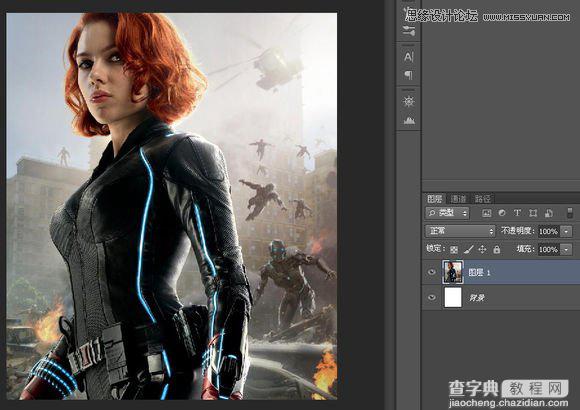Open the layer filter 类型 dropdown
The image size is (580, 410).
click(447, 213)
